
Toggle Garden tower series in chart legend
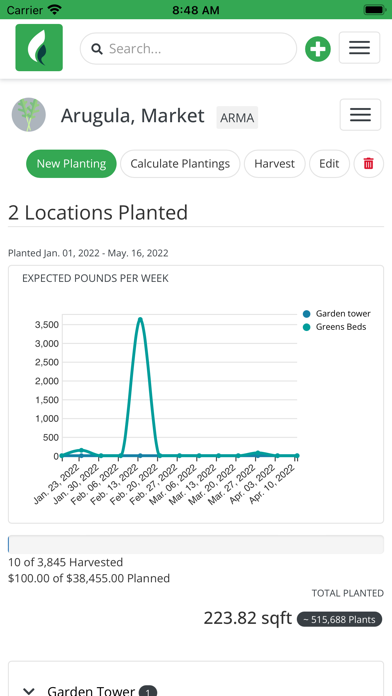tap(337, 314)
